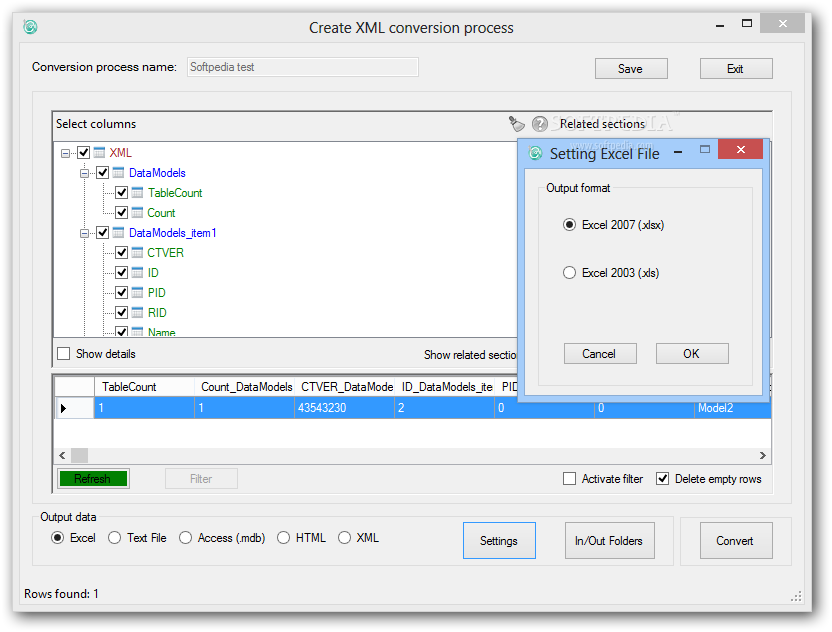Click the Conversion process name field
Screen dimensions: 832x632
(x=302, y=67)
